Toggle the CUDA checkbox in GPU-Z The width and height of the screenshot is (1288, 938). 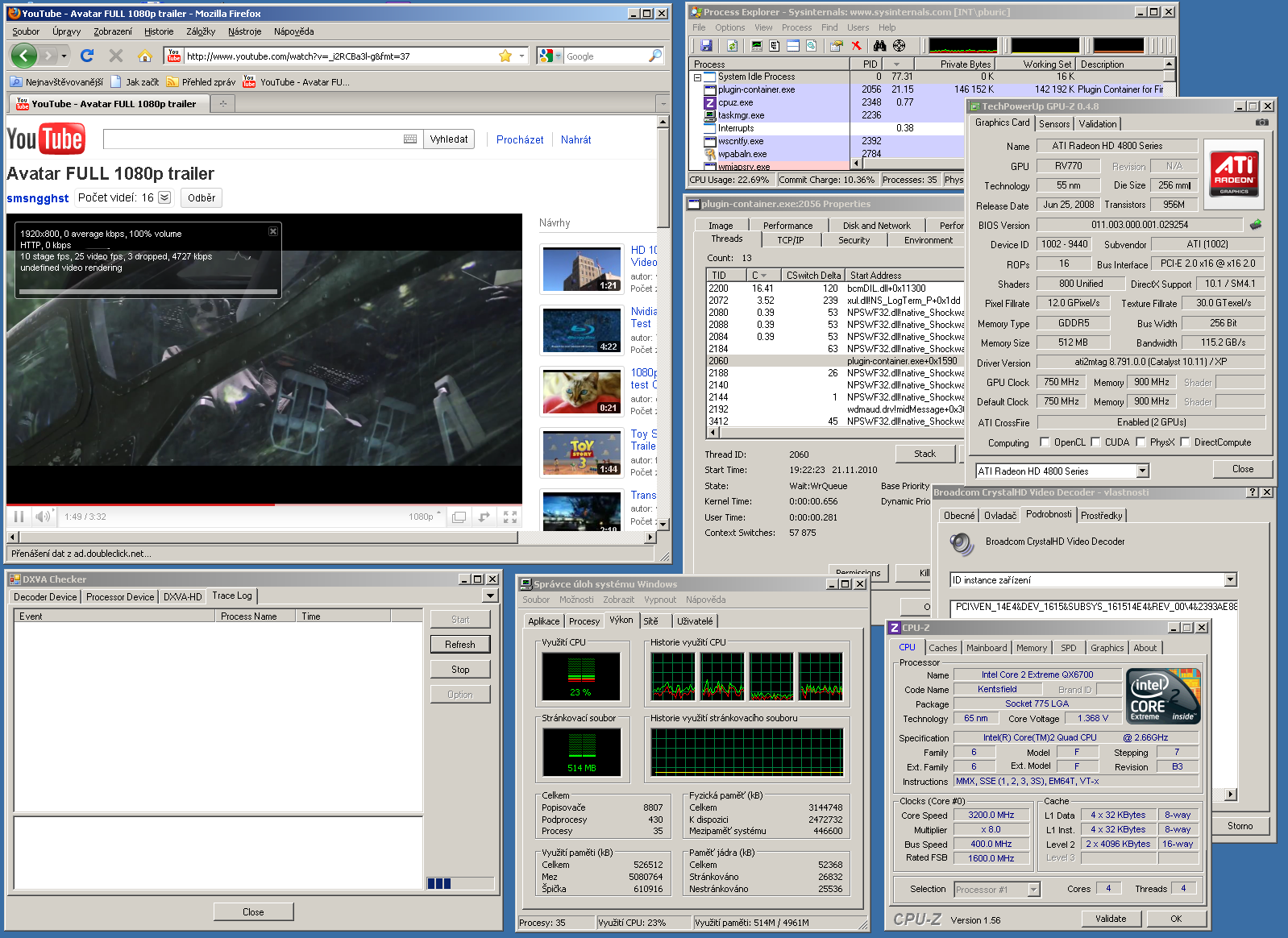1095,442
